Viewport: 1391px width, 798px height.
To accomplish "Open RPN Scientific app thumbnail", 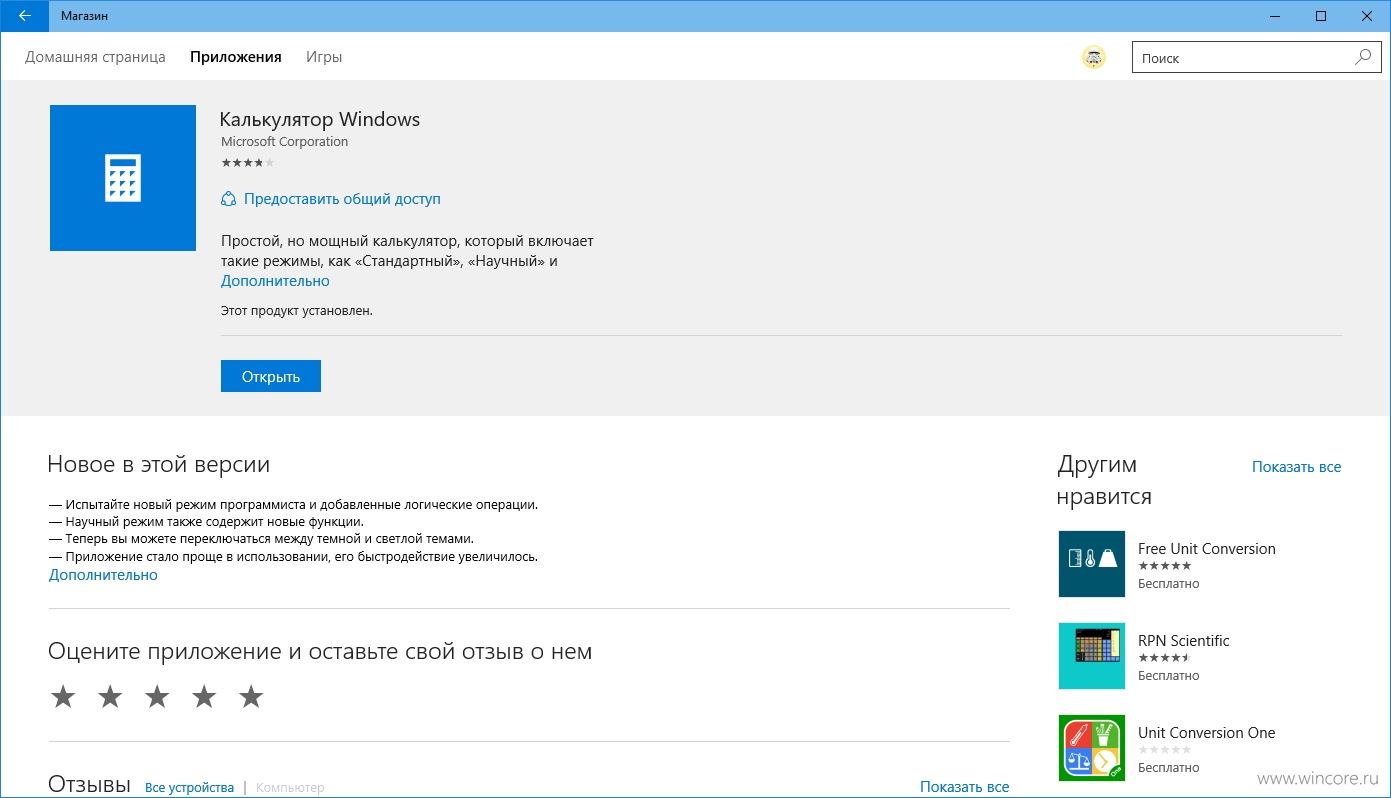I will [x=1092, y=656].
